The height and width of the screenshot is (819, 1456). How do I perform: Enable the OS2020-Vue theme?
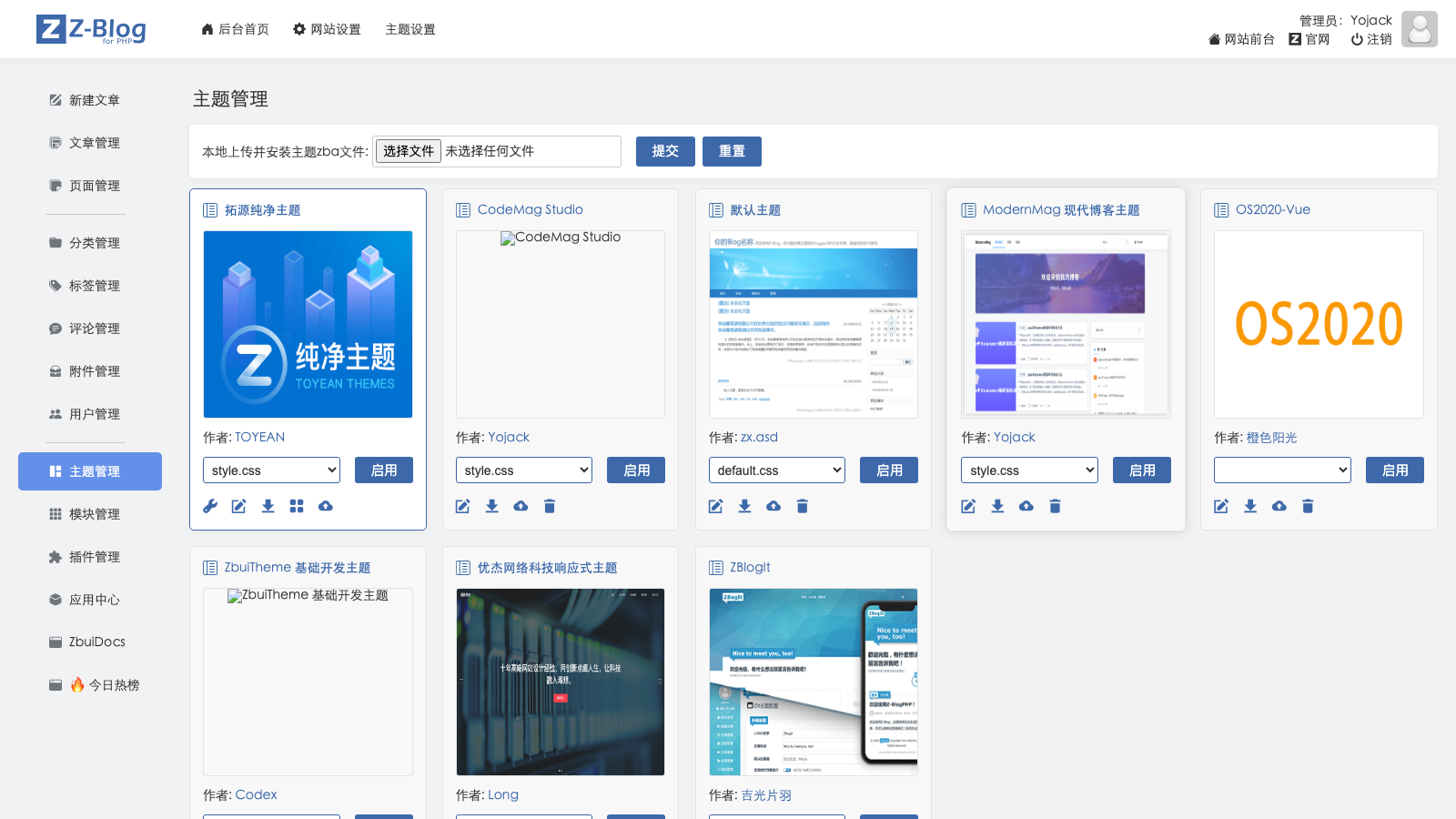1395,470
